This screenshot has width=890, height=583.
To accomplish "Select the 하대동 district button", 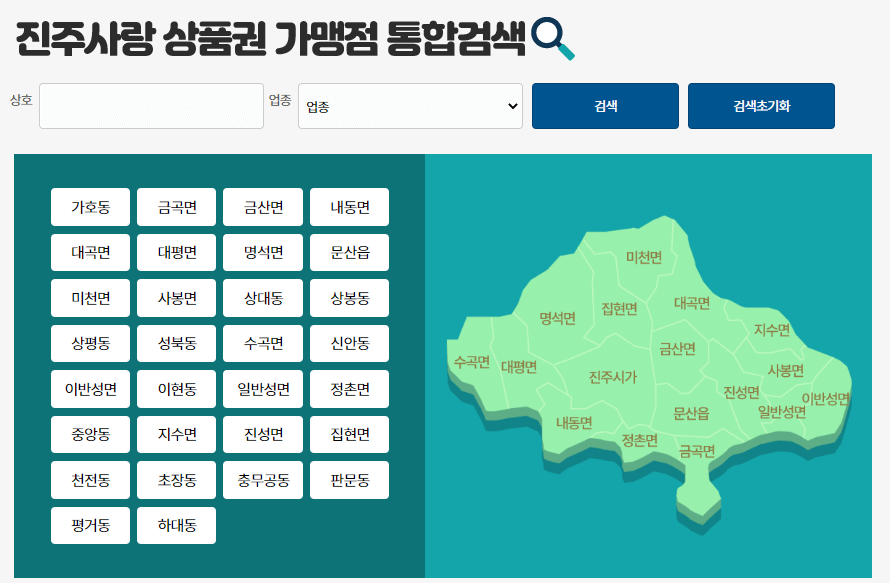I will coord(176,525).
